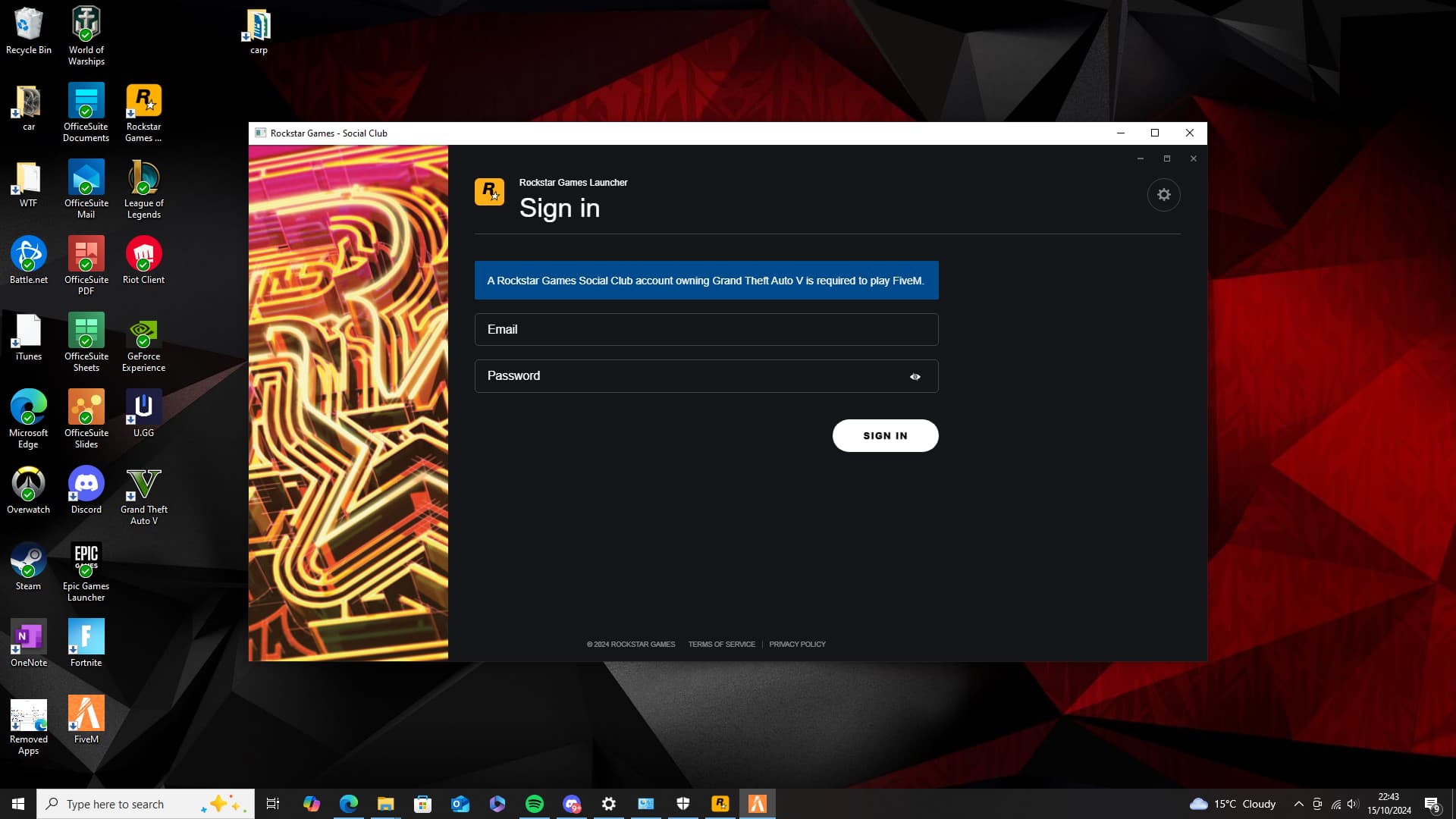Click the Rockstar Games logo in launcher
Image resolution: width=1456 pixels, height=819 pixels.
click(489, 192)
